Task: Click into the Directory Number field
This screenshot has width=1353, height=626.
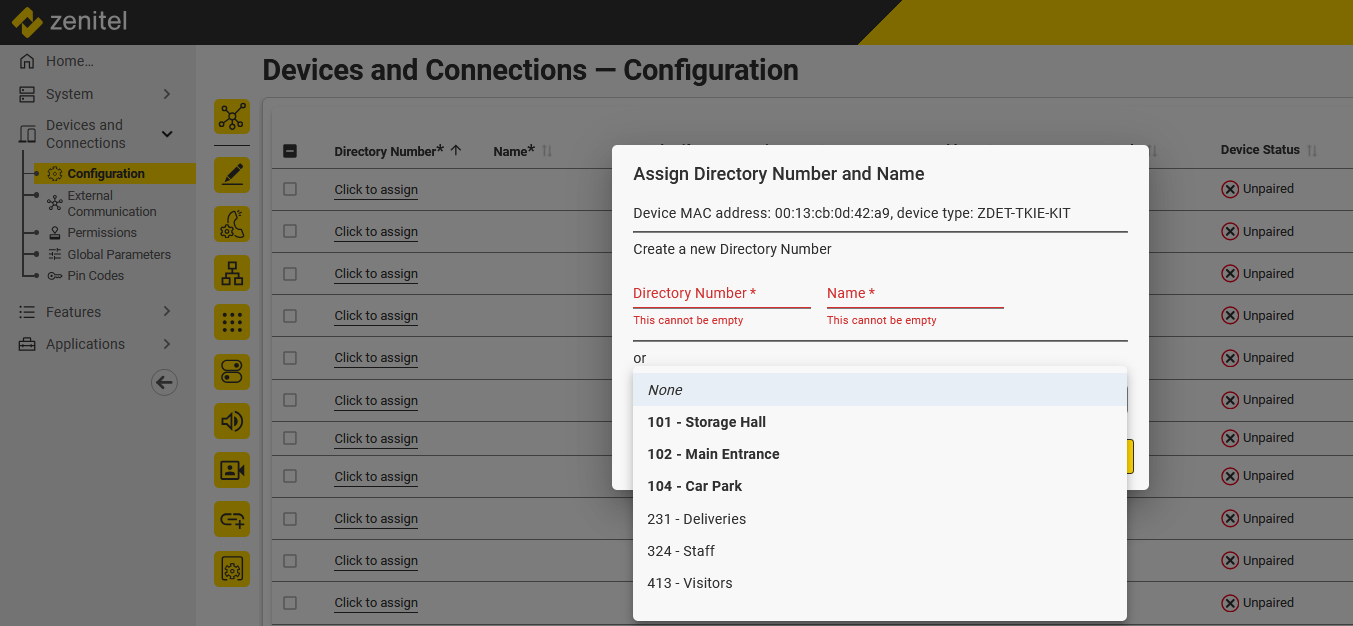Action: 721,294
